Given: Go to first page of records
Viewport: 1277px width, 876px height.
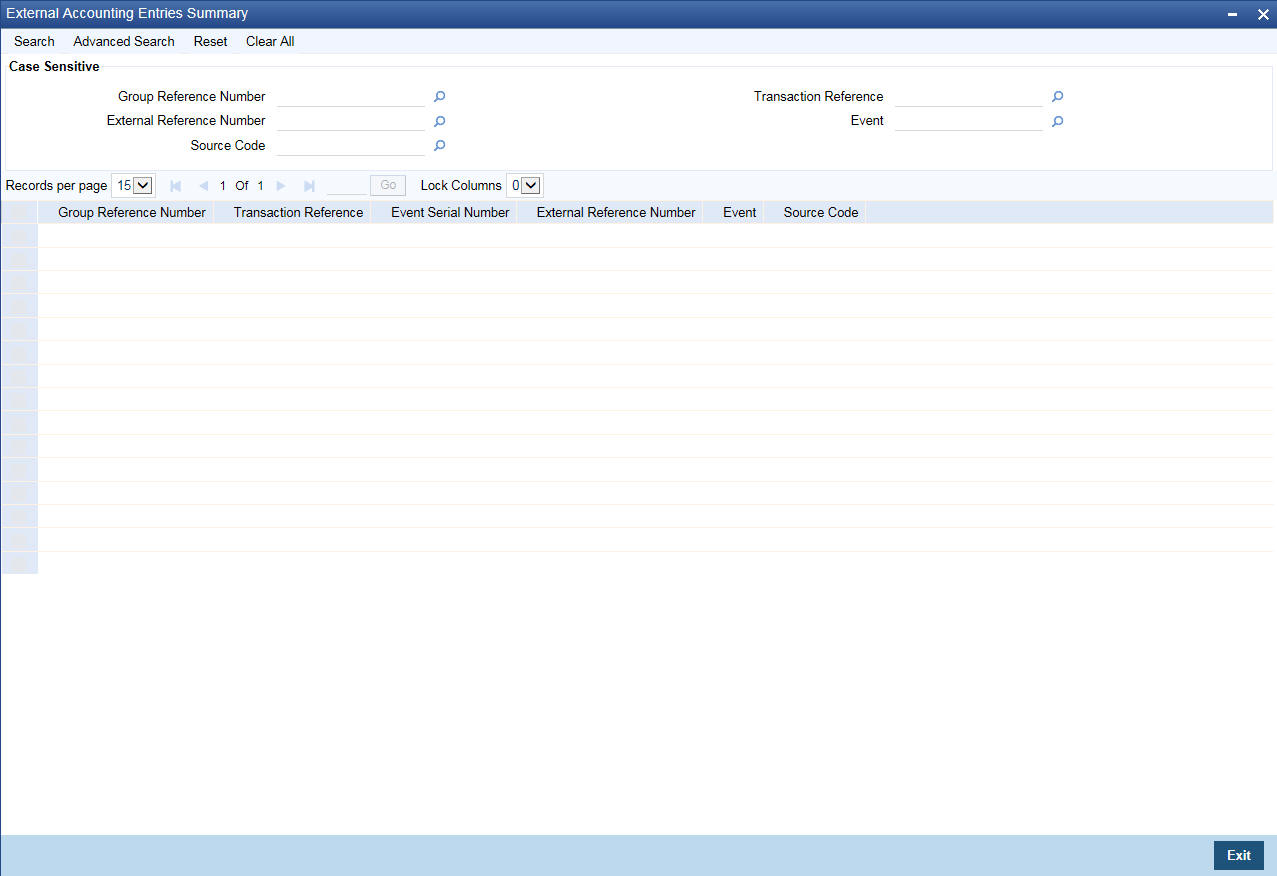Looking at the screenshot, I should (x=176, y=186).
